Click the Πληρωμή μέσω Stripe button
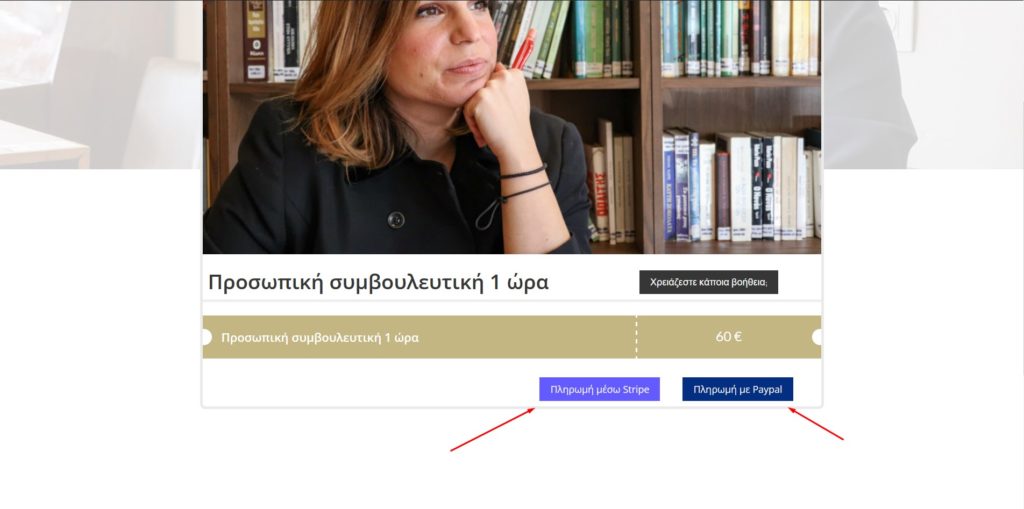Image resolution: width=1024 pixels, height=509 pixels. click(599, 389)
